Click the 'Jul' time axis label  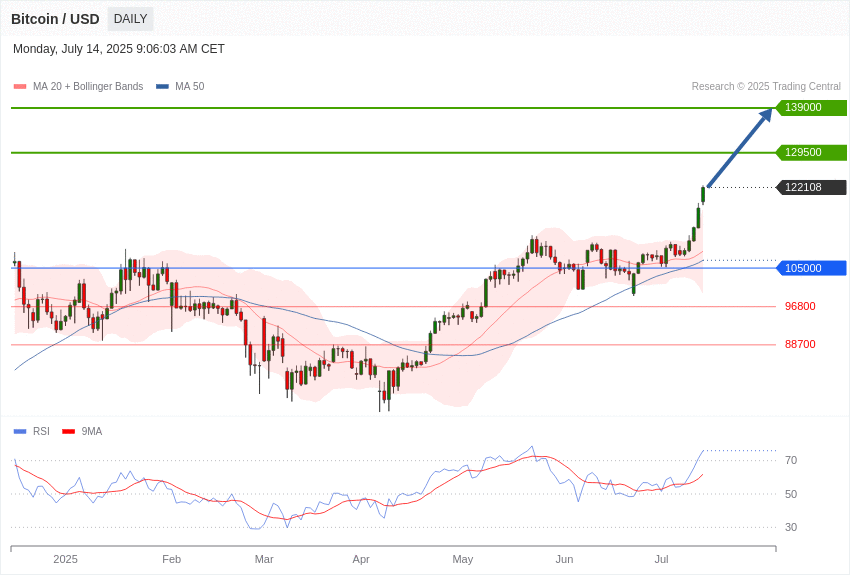coord(661,559)
